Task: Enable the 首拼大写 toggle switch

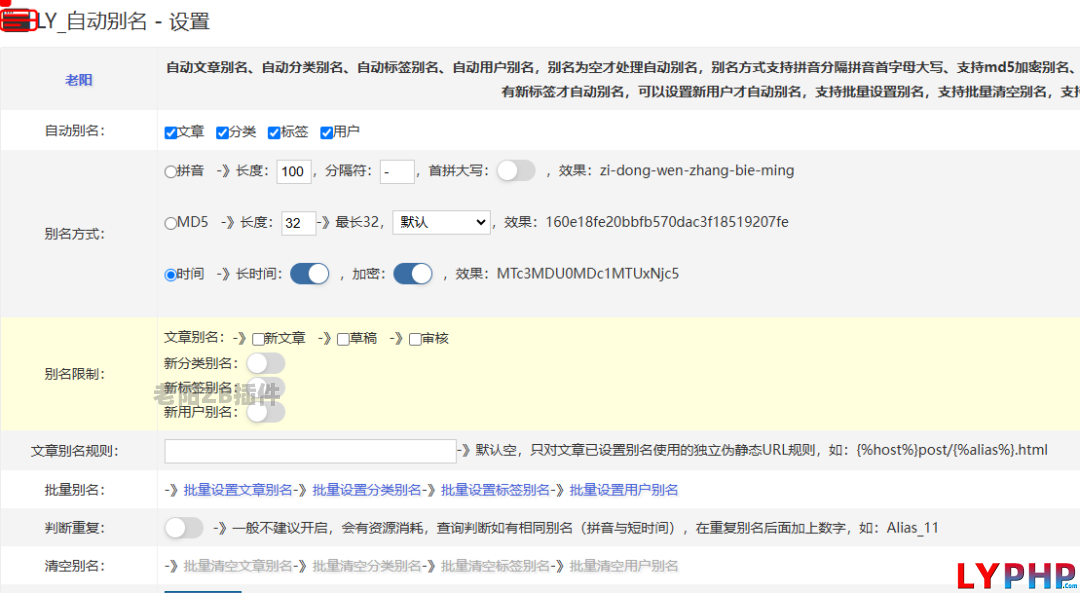Action: click(516, 171)
